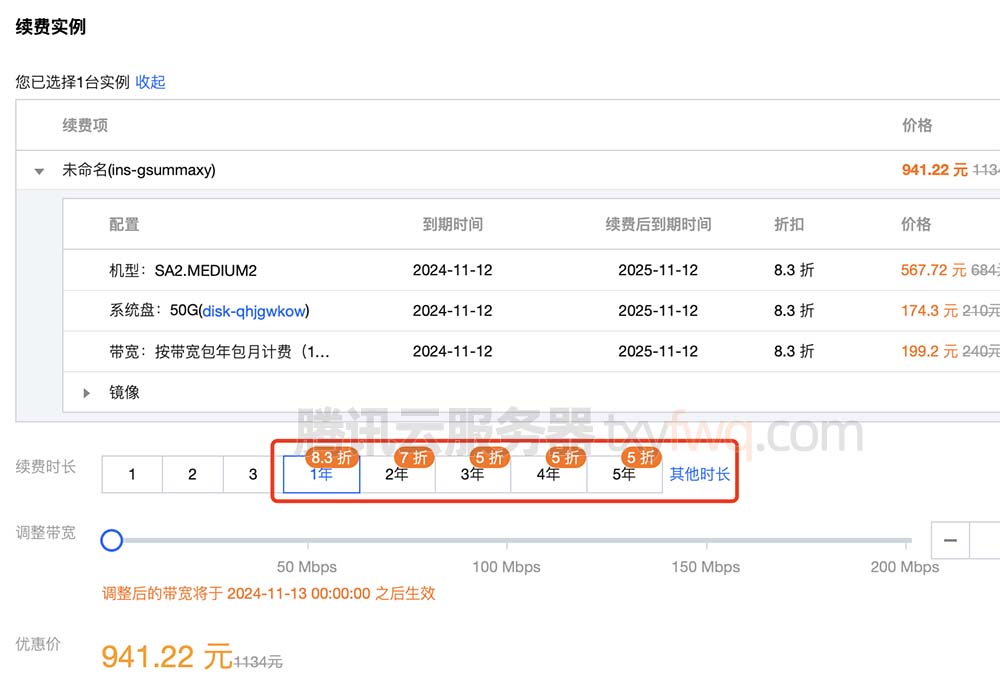Click the bandwidth slider handle
1000x685 pixels.
point(112,540)
